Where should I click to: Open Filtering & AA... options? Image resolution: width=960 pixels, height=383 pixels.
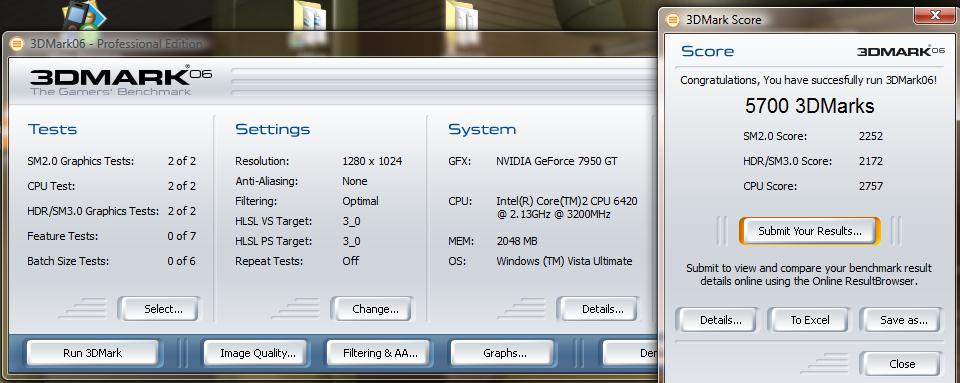(x=379, y=353)
